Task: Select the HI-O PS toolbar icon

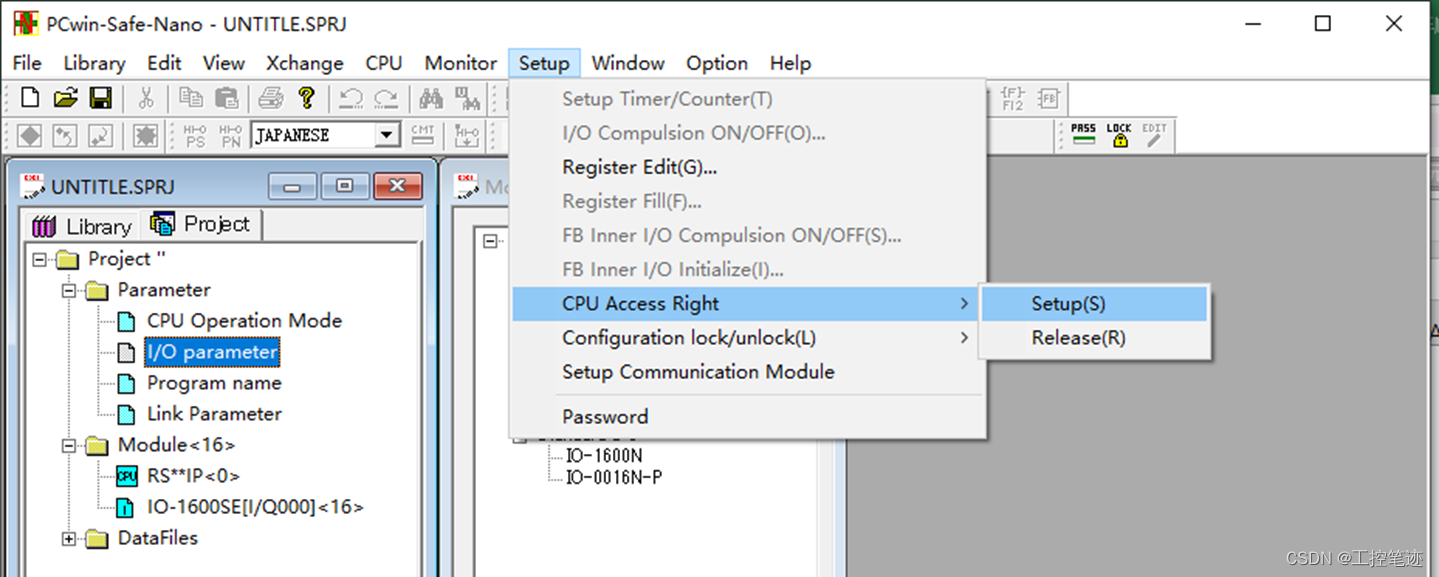Action: (x=195, y=134)
